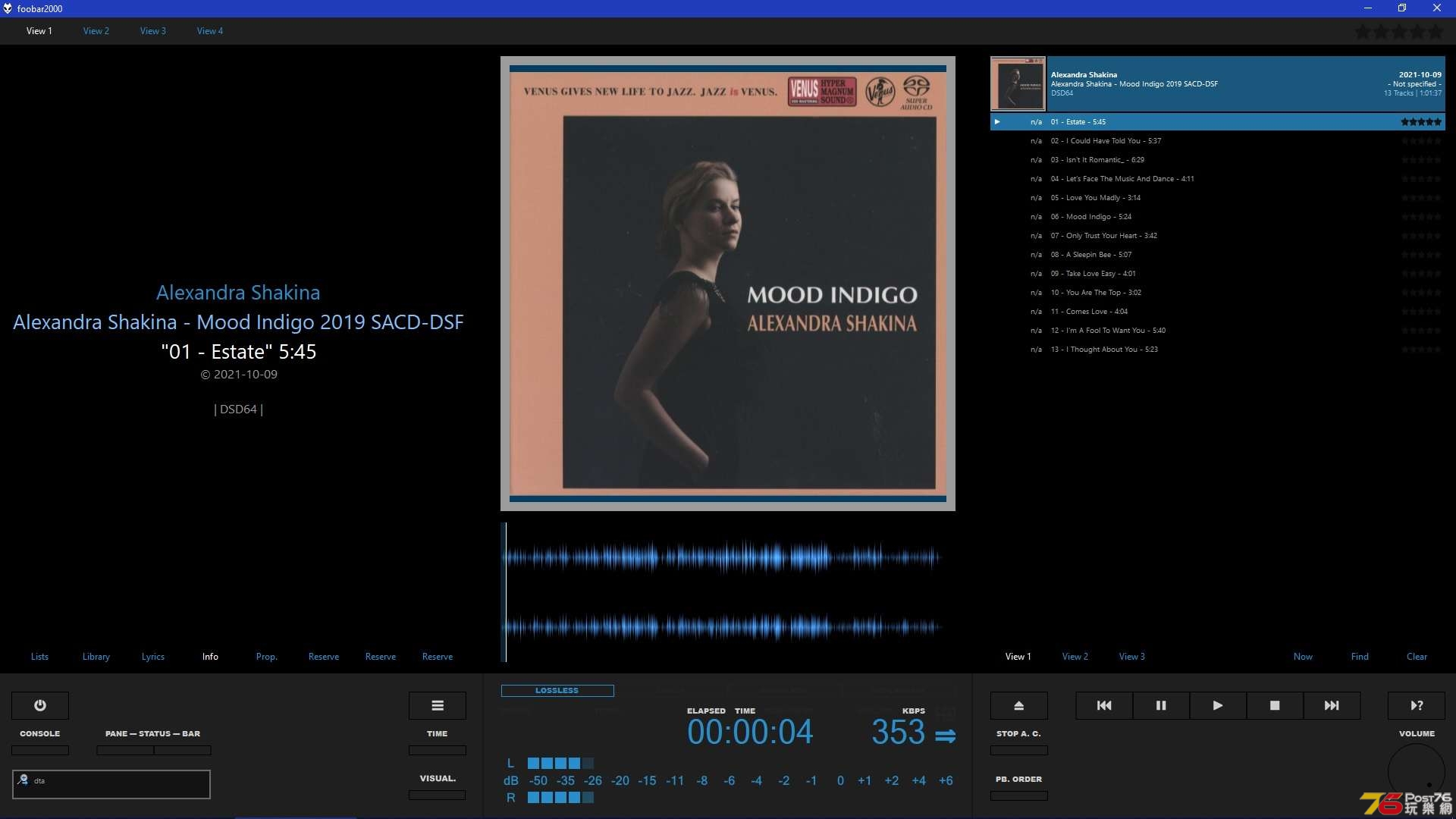Open the Lyrics panel tab
1456x819 pixels.
[x=153, y=657]
